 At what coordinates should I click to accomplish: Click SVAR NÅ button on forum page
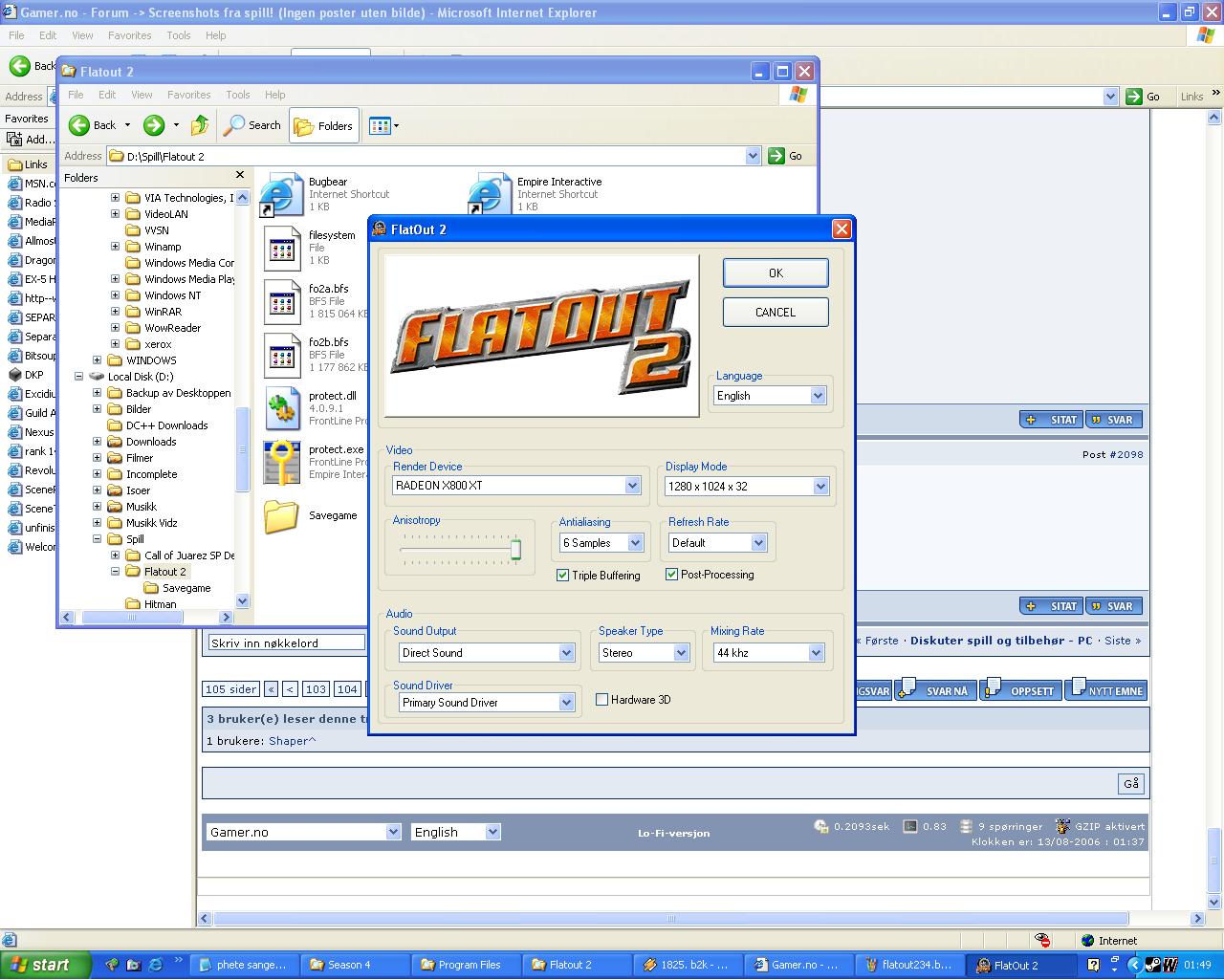click(935, 689)
